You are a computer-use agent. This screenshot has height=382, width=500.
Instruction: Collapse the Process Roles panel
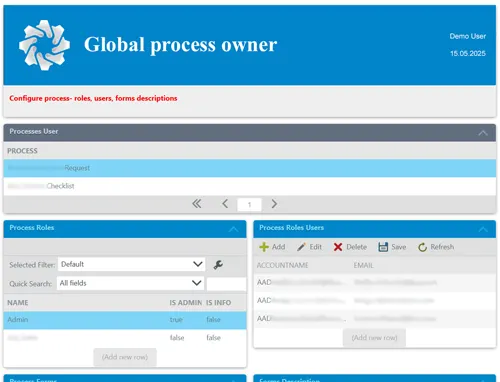click(x=233, y=229)
